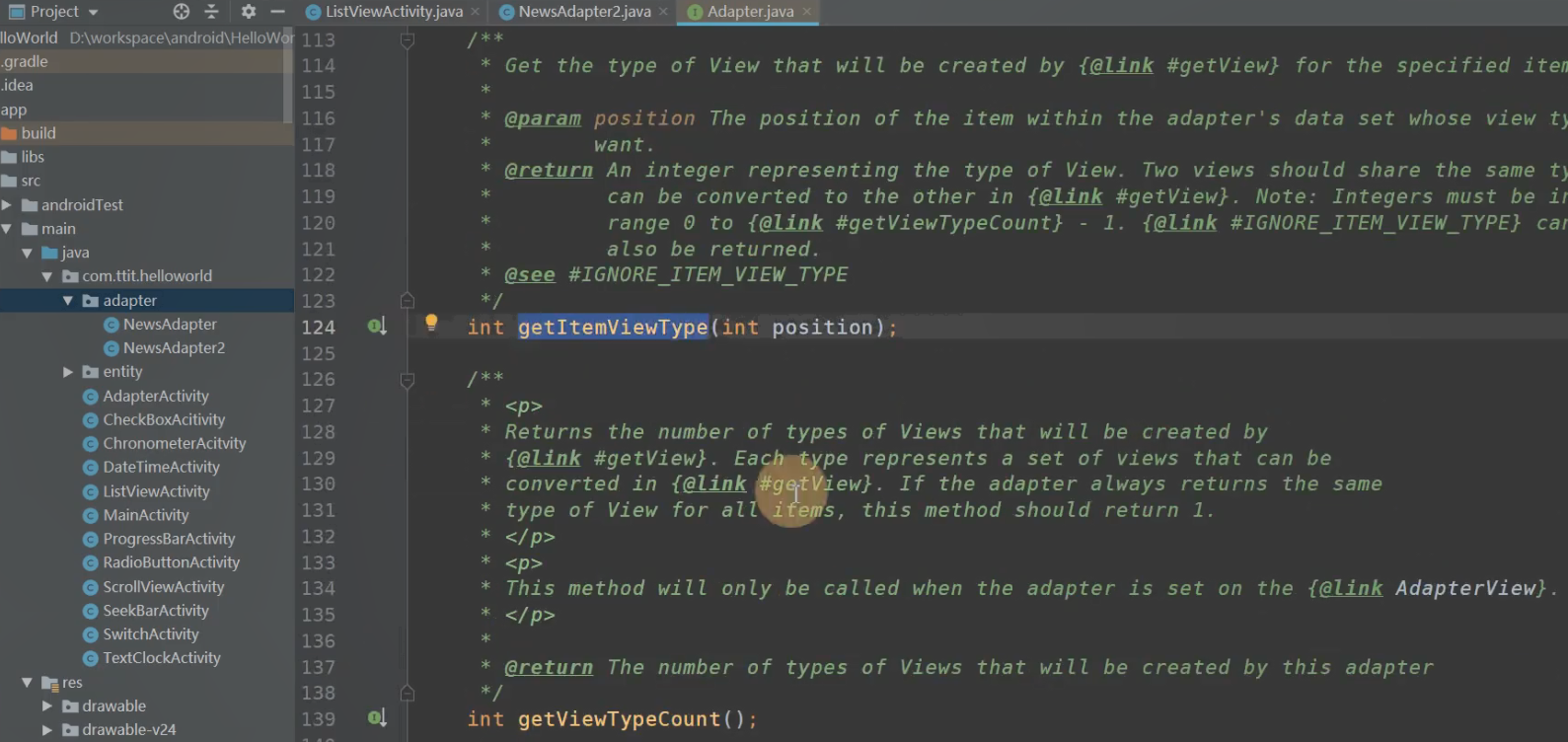The image size is (1568, 742).
Task: Click line number 124 in the gutter
Action: [319, 328]
